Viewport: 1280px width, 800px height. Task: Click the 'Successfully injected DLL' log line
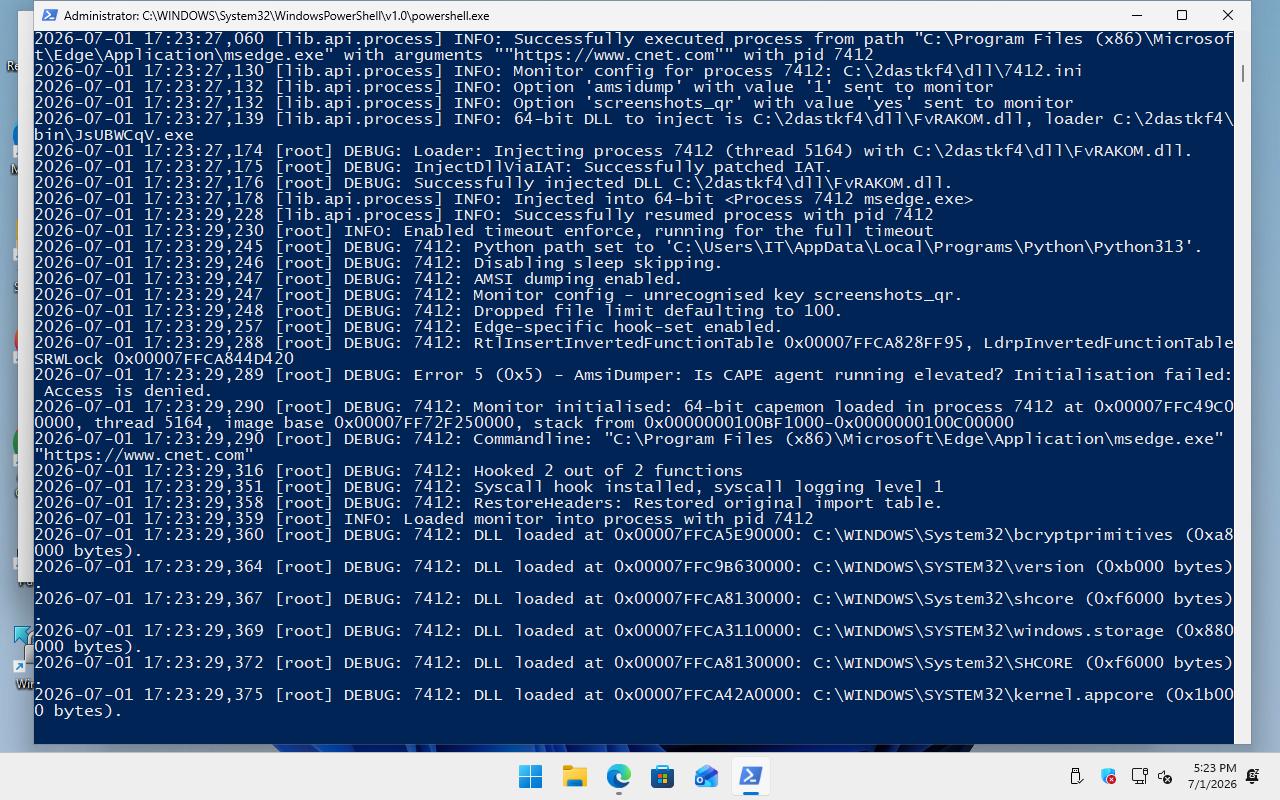pos(494,183)
